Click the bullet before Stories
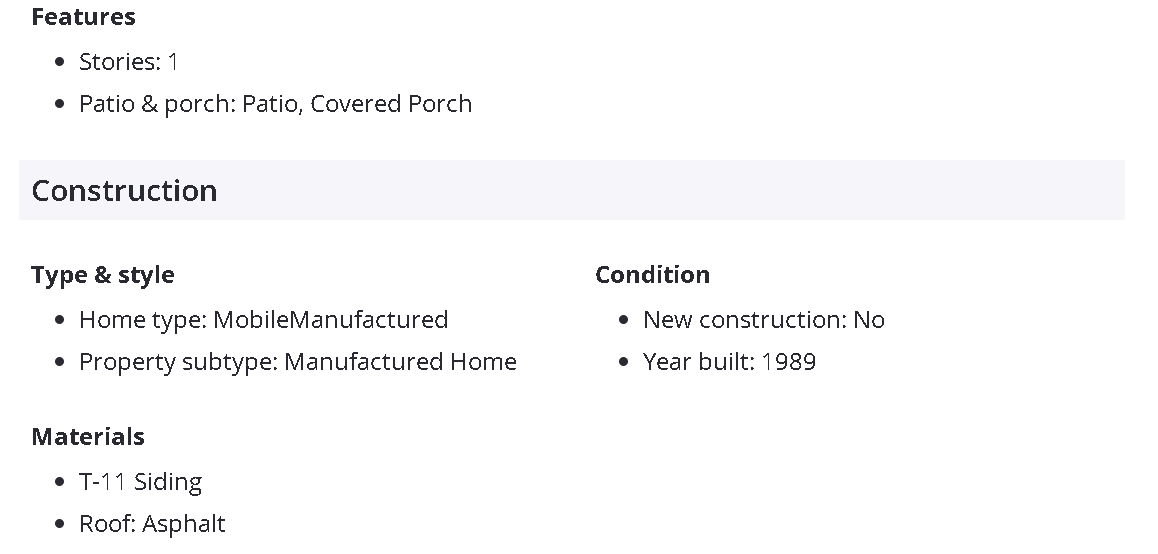 tap(61, 63)
